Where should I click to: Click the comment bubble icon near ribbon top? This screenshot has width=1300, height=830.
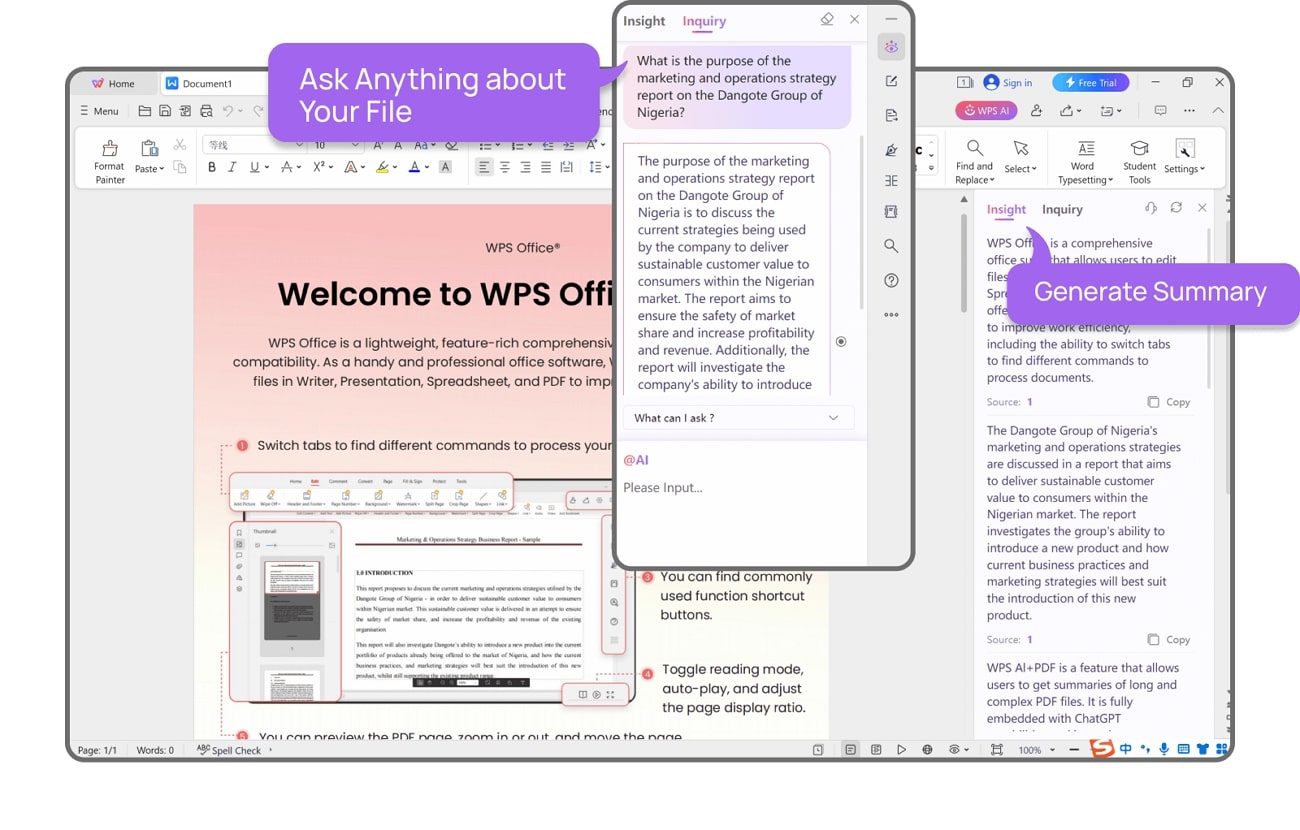1160,111
